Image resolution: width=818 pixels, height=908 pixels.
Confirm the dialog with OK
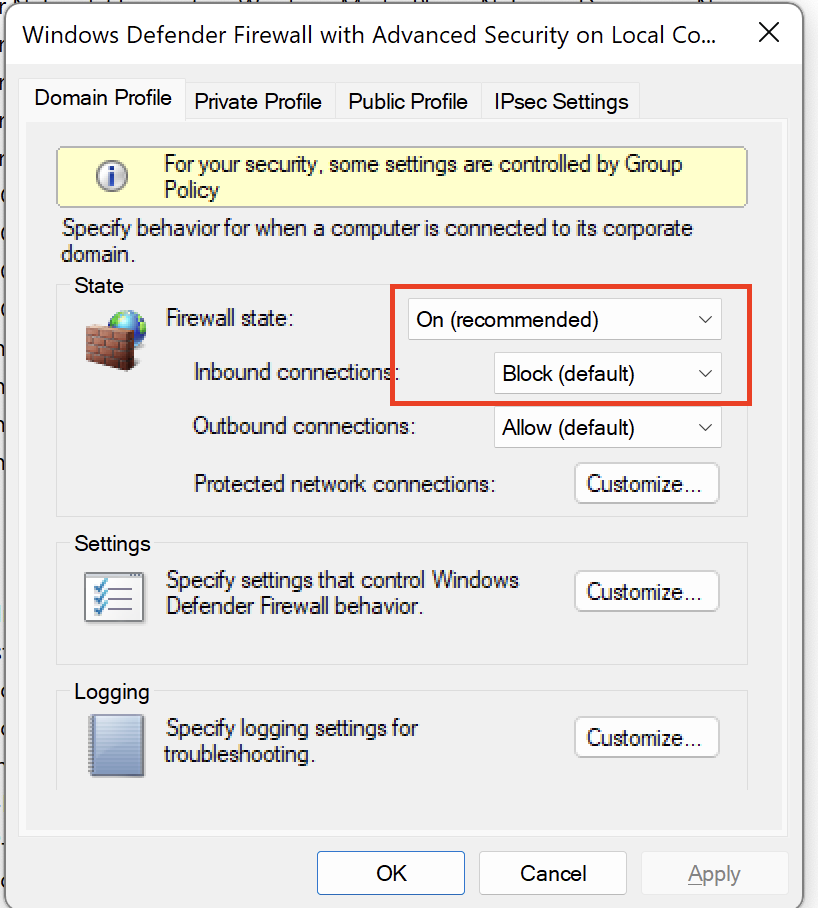[391, 873]
